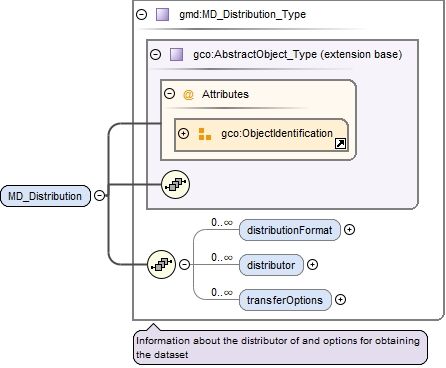Open the ObjectIdentification reference arrow icon
Screen dimensions: 446x368
pos(340,144)
